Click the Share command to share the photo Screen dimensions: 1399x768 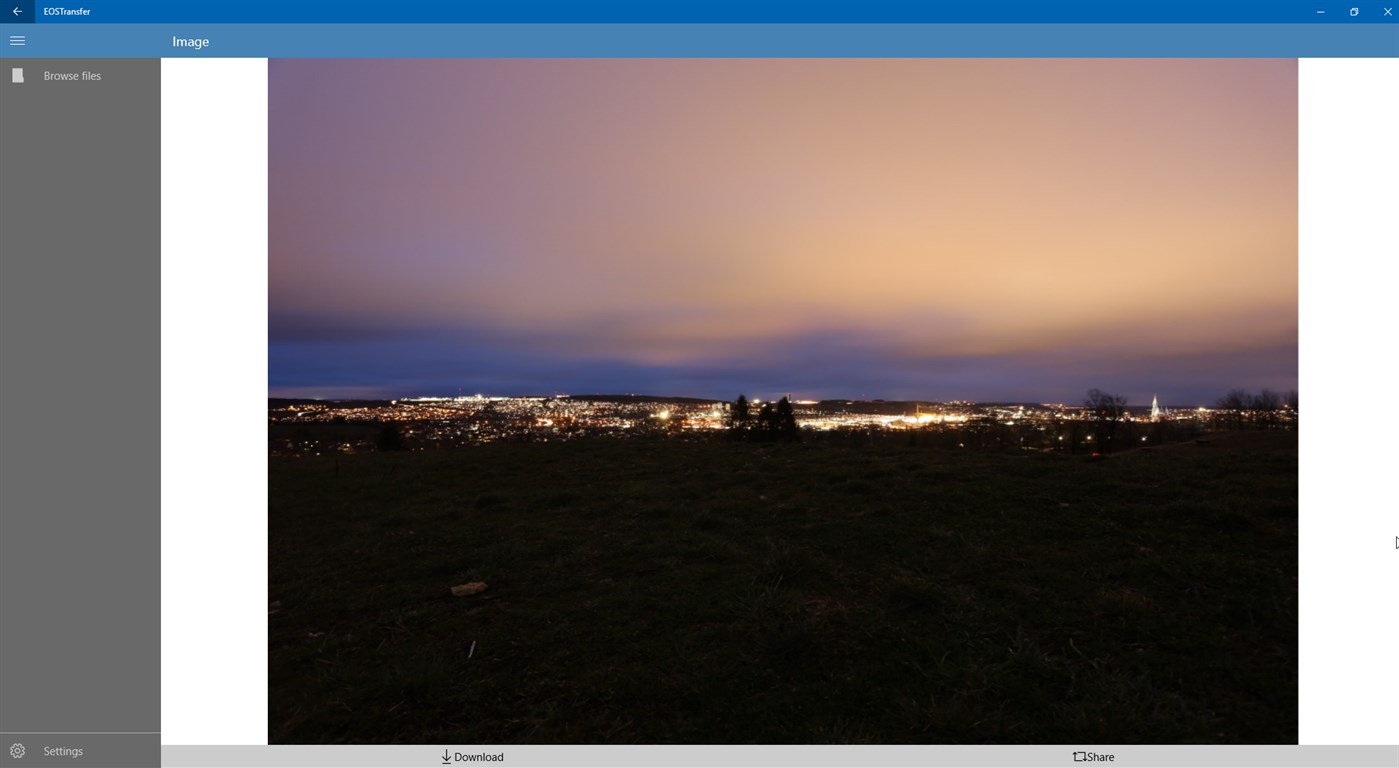pyautogui.click(x=1094, y=757)
